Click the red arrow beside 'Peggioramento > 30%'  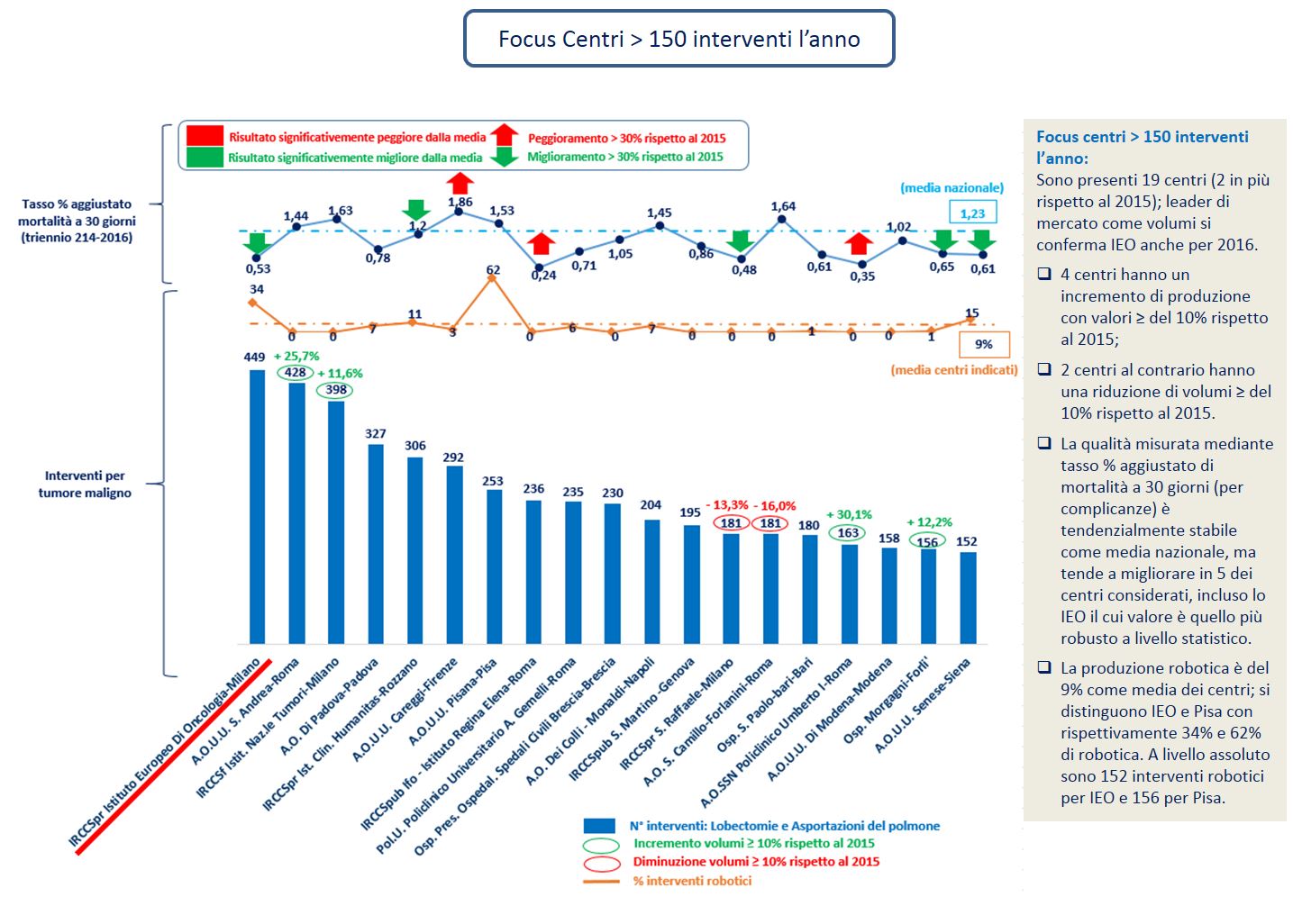[x=505, y=136]
